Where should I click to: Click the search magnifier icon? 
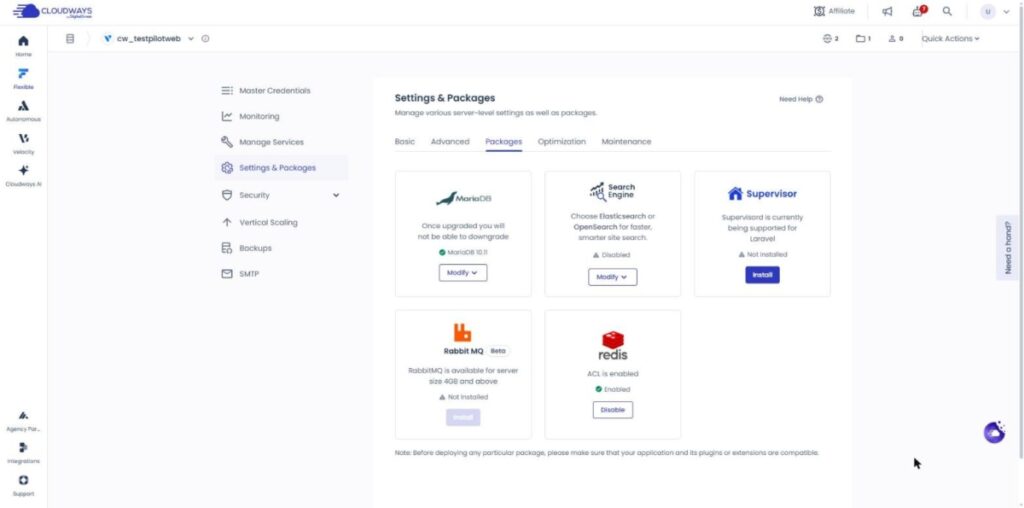tap(947, 11)
